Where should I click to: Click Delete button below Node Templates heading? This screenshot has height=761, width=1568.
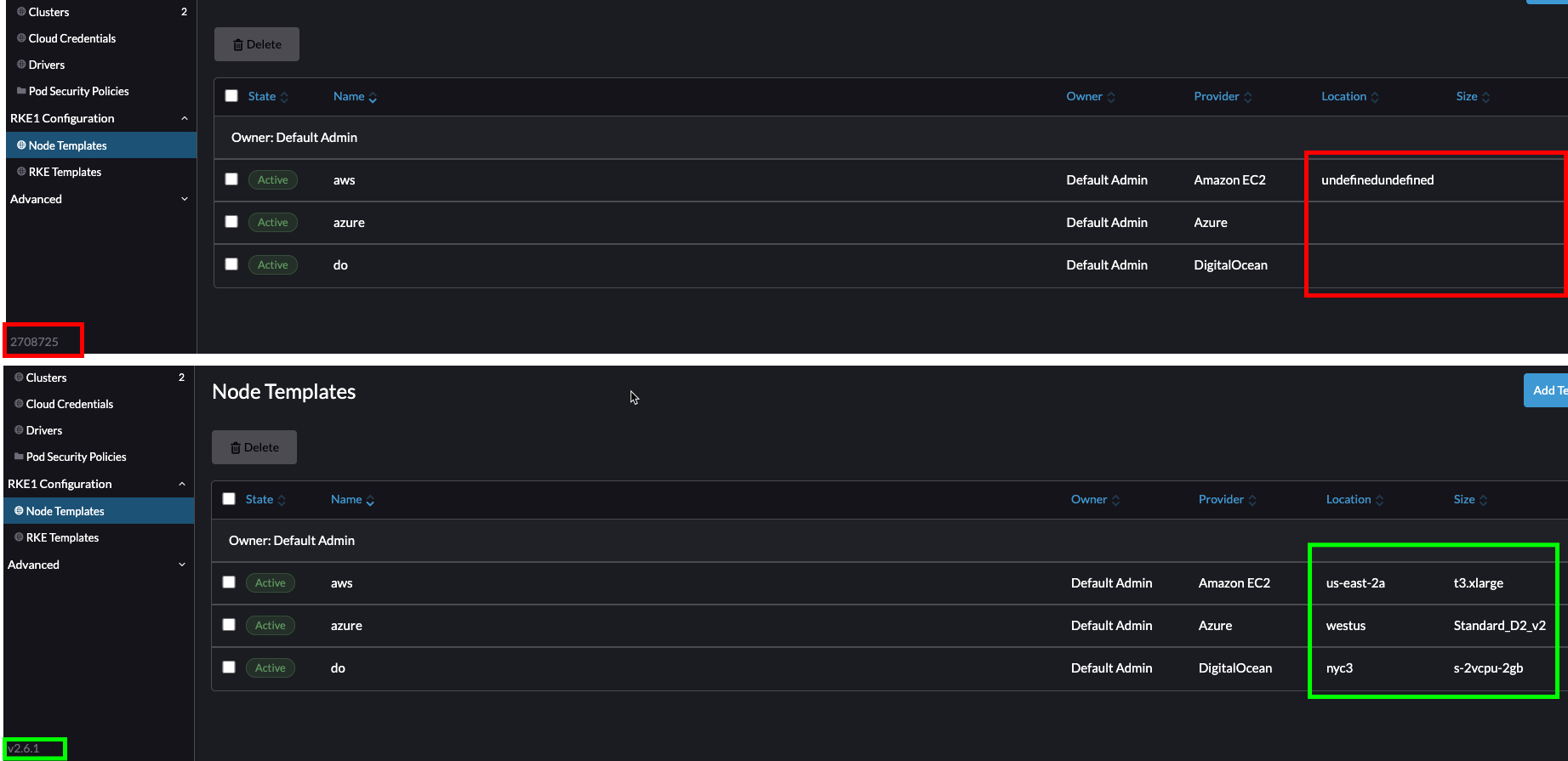254,447
